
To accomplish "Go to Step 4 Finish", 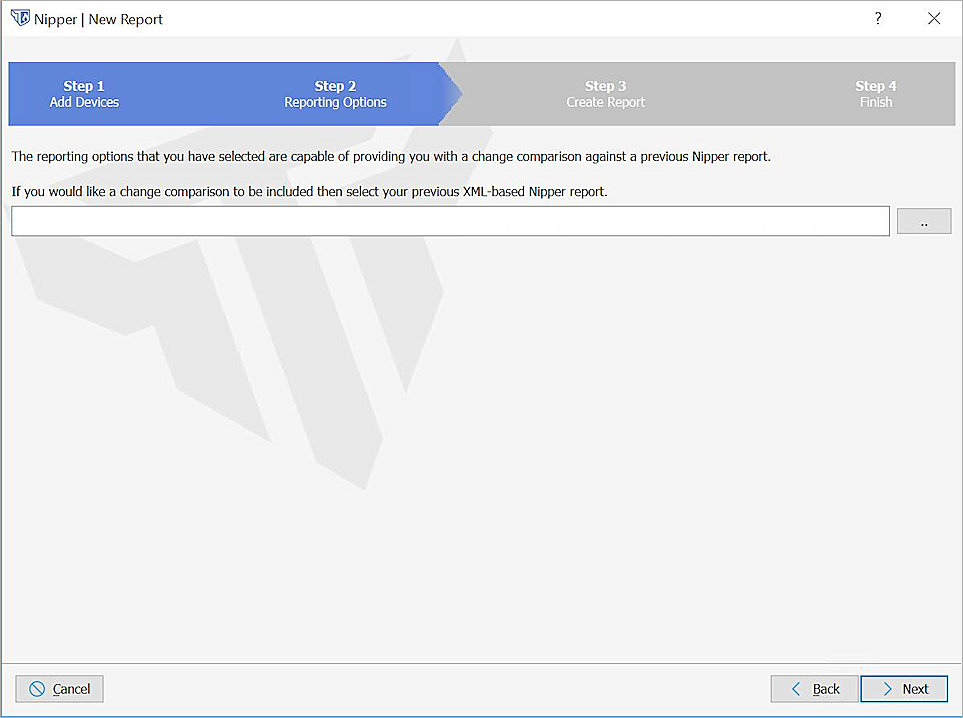I will (x=876, y=93).
